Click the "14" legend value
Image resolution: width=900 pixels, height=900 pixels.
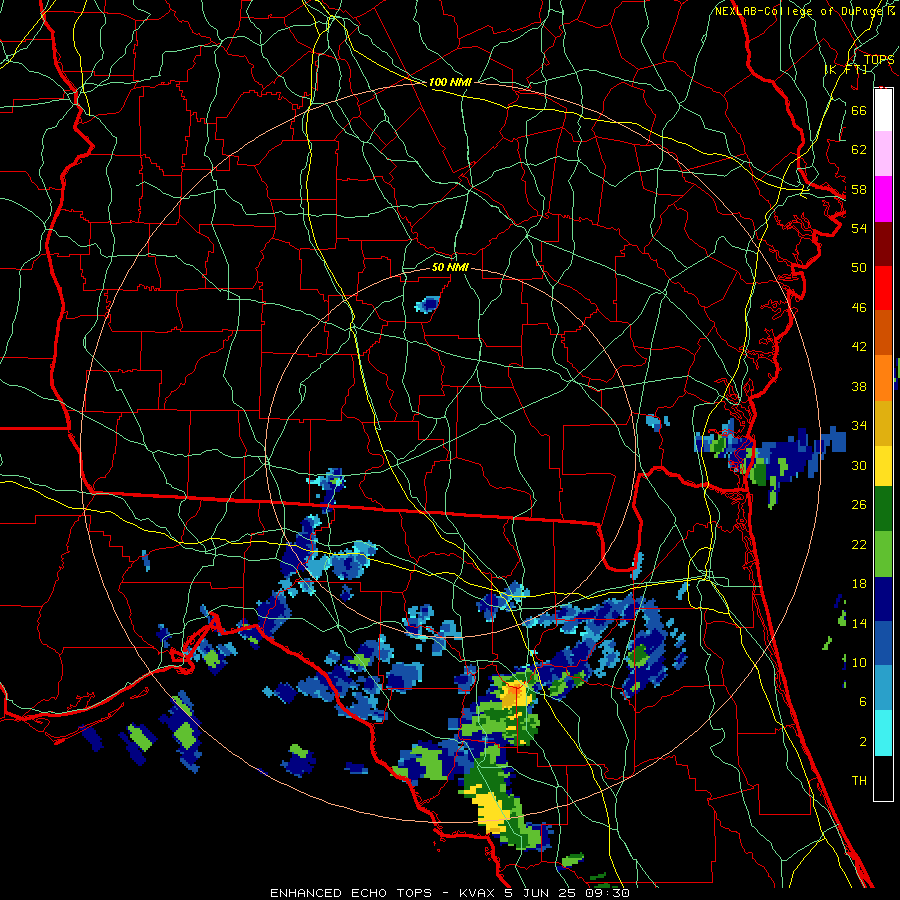(x=859, y=623)
